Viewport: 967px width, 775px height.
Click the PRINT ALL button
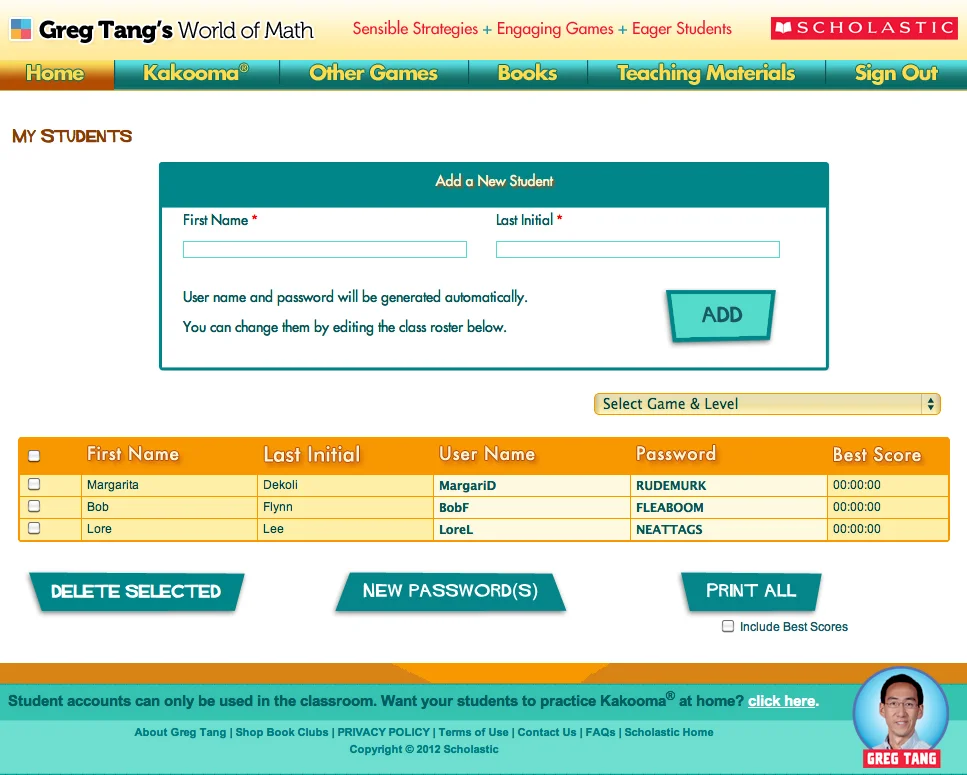point(751,591)
